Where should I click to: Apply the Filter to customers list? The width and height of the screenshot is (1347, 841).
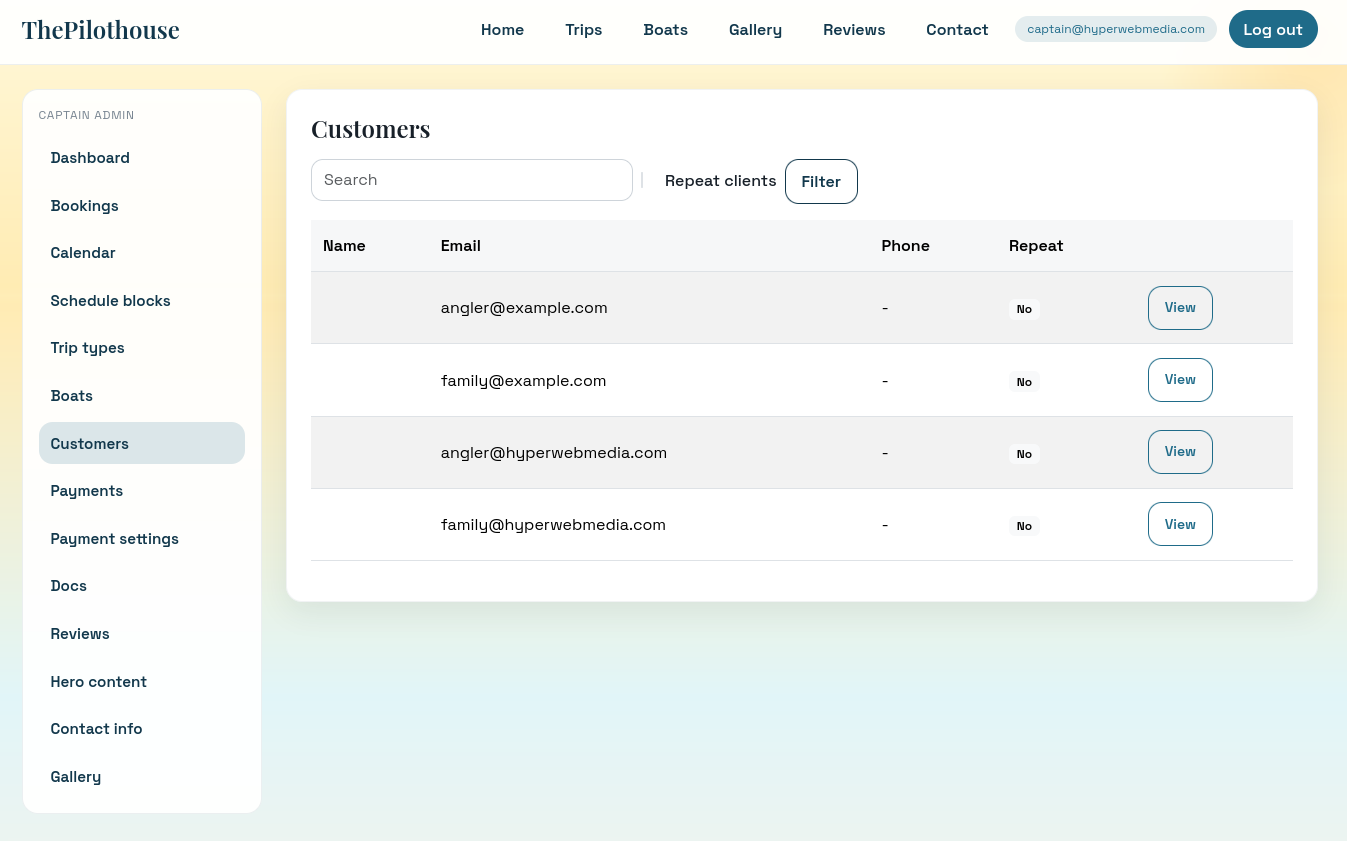(x=821, y=181)
